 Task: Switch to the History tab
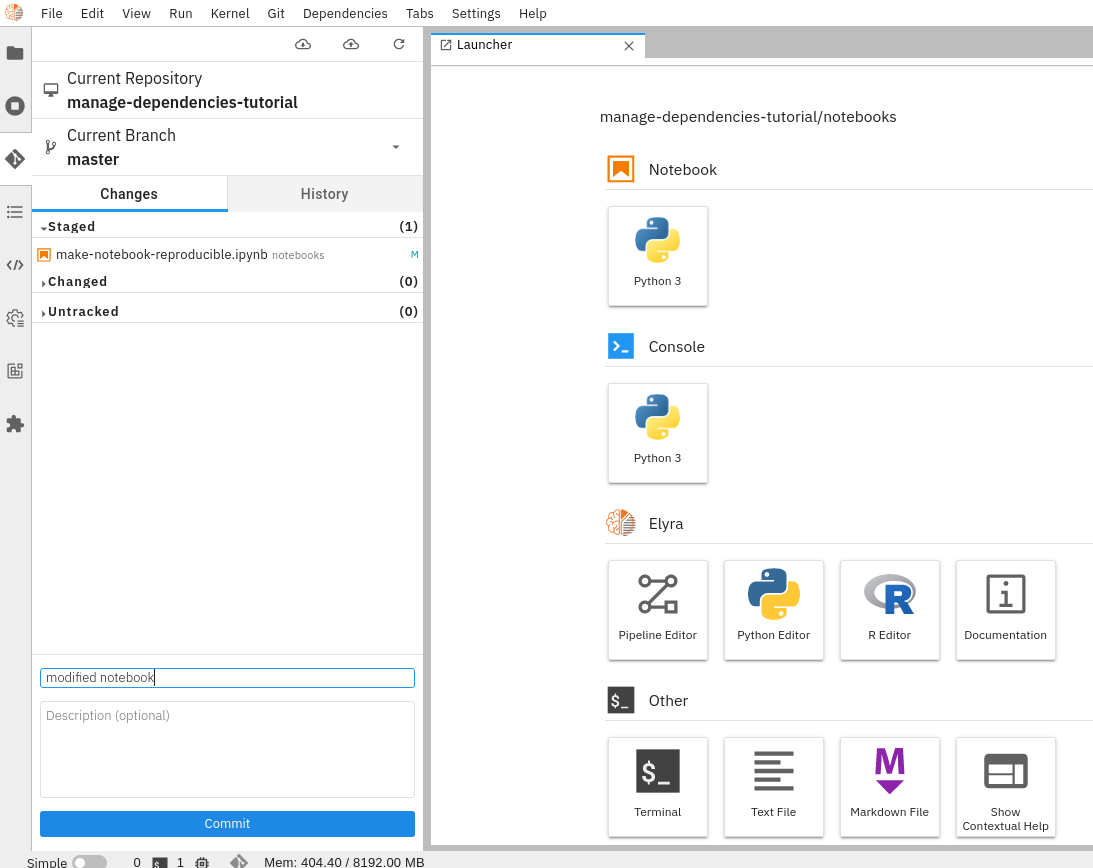tap(325, 194)
